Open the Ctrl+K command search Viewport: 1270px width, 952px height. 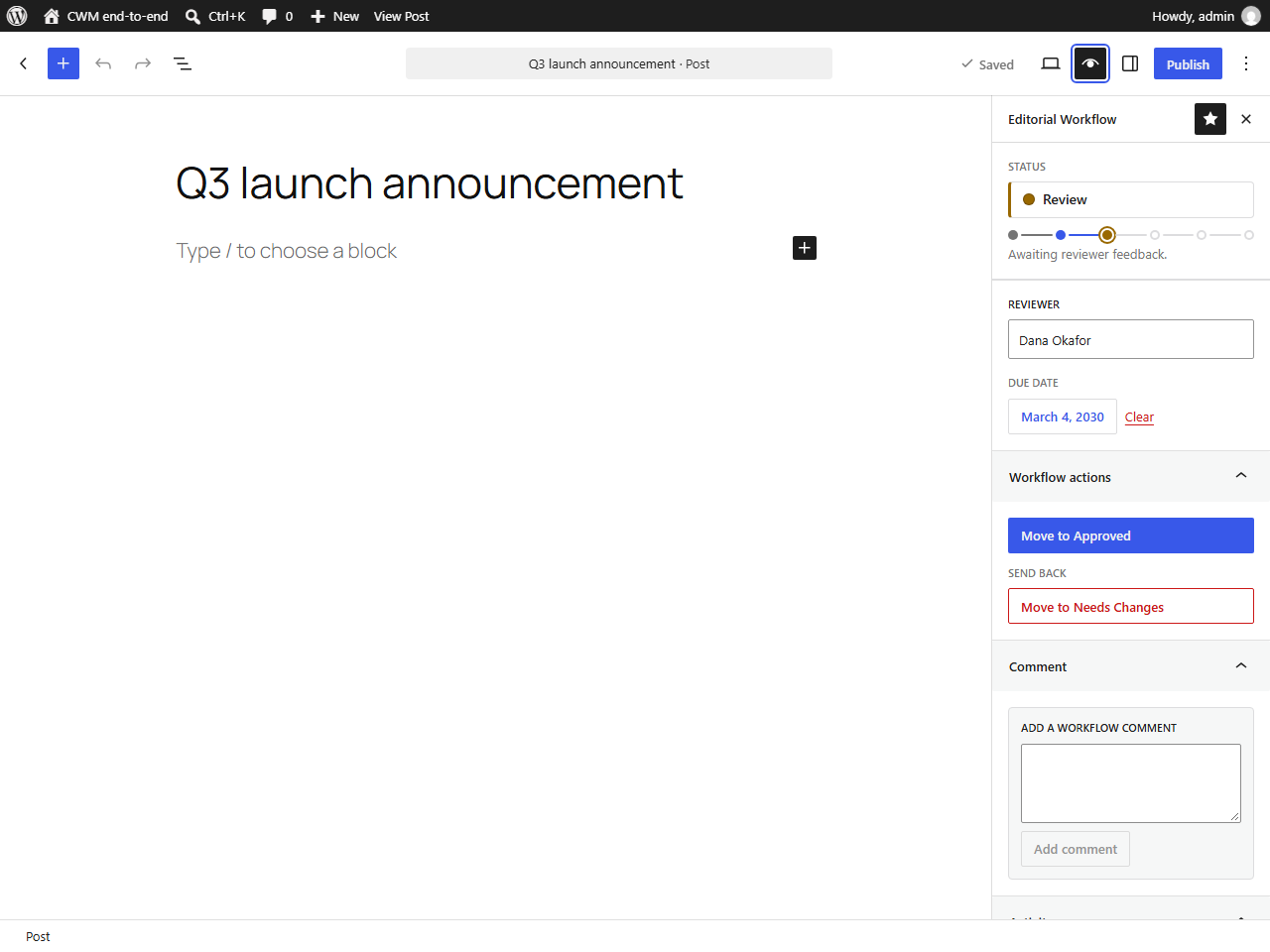pos(215,16)
